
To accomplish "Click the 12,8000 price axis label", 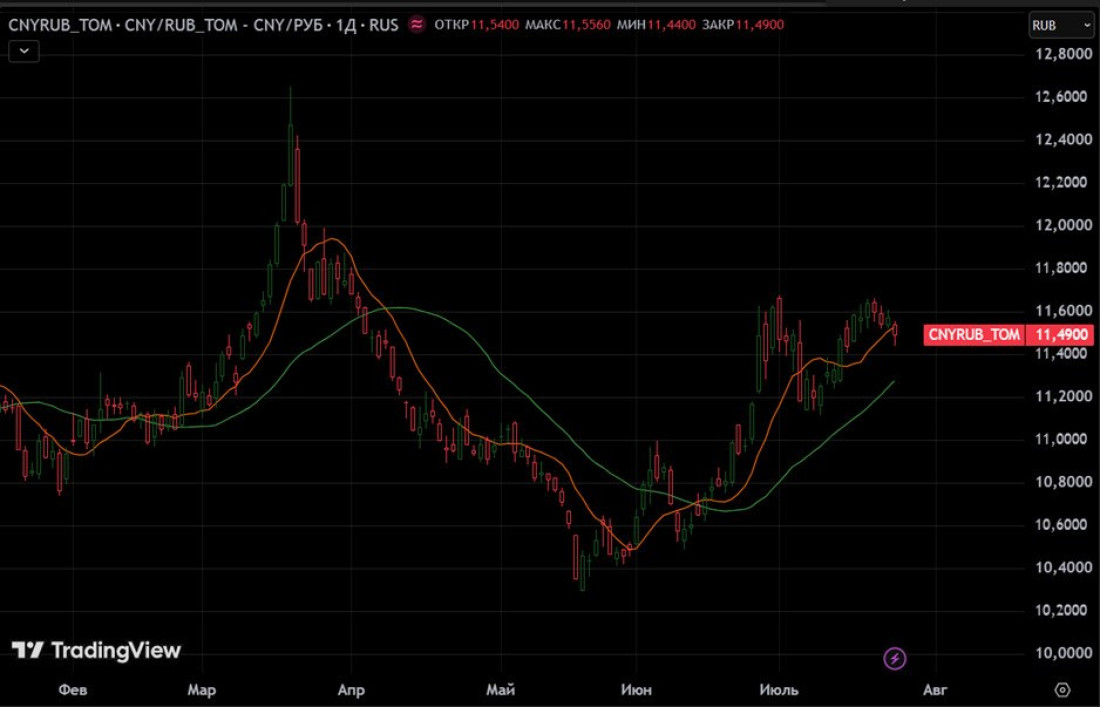I will (1064, 54).
